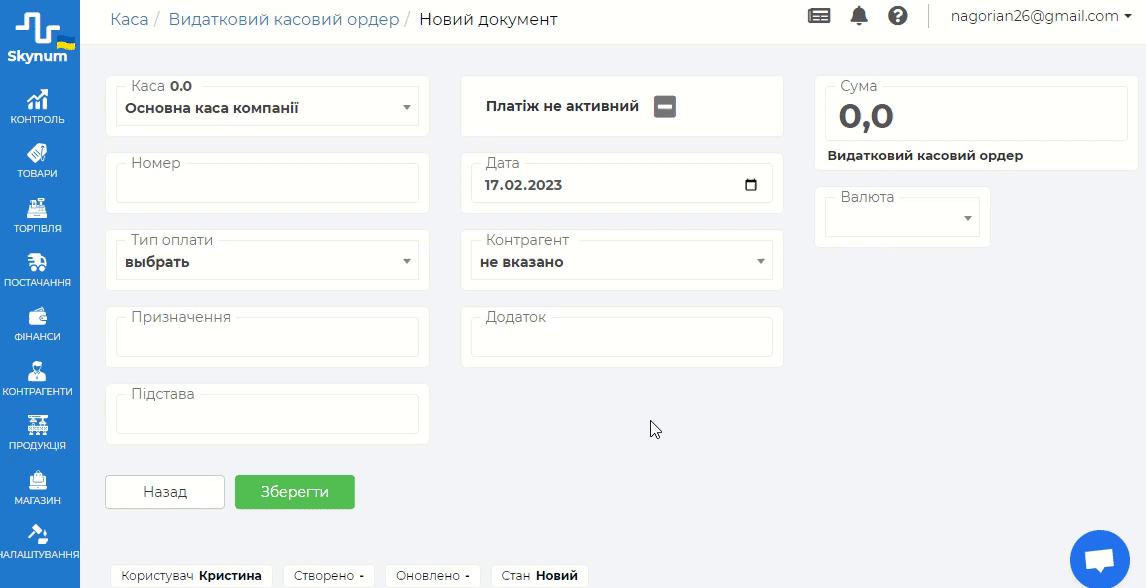The height and width of the screenshot is (588, 1146).
Task: Open the Тип оплати dropdown
Action: [x=267, y=262]
